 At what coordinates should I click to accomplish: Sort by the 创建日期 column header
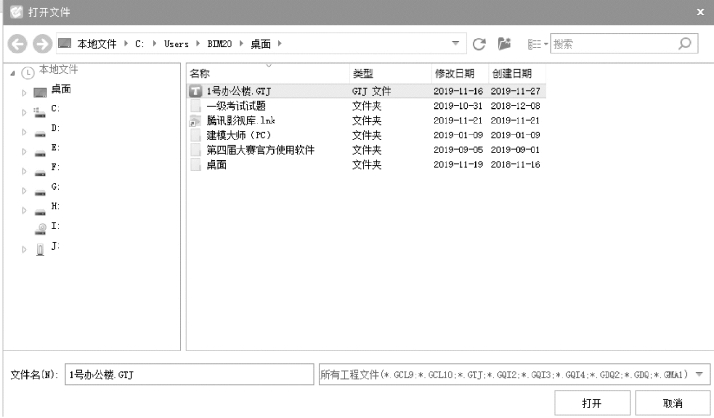[517, 73]
